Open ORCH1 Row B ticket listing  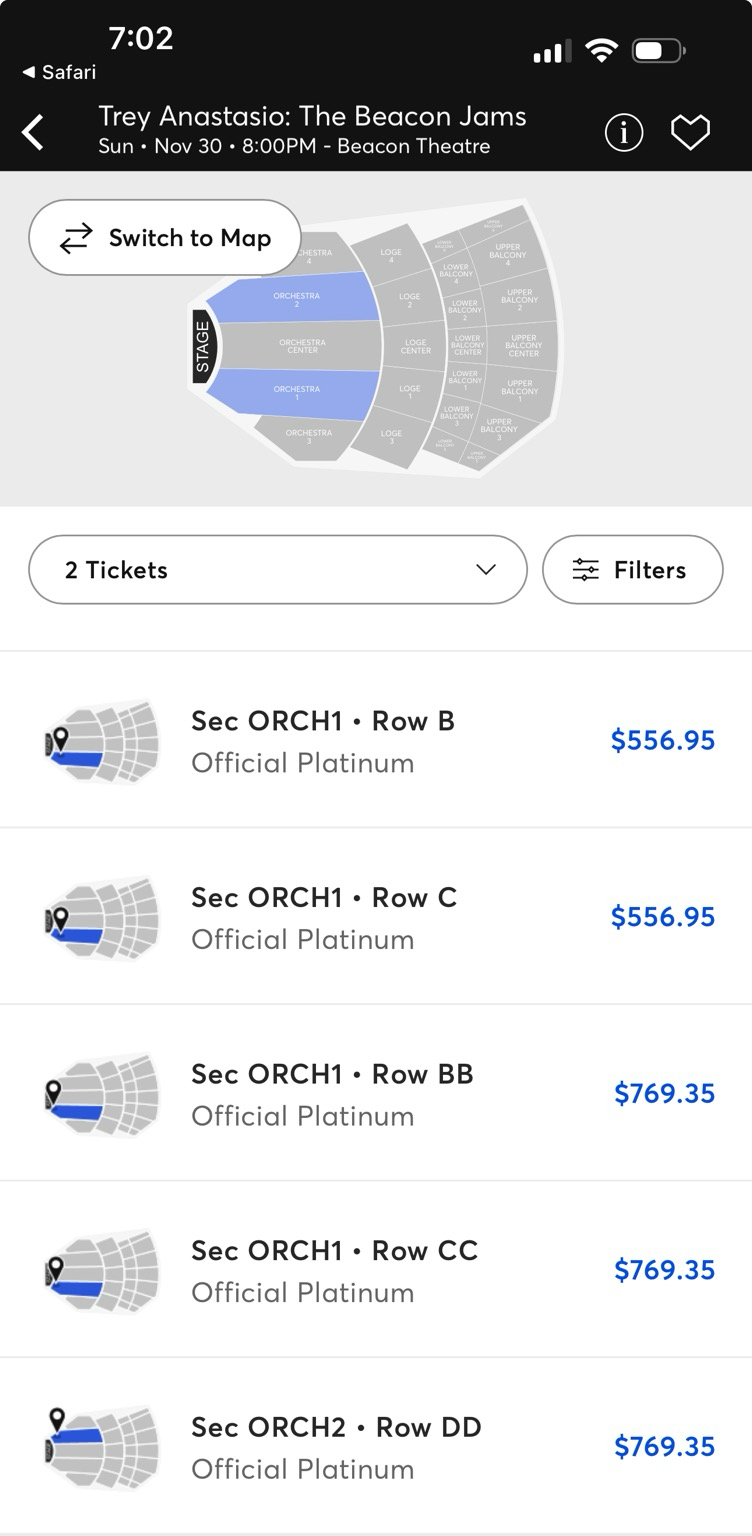(322, 740)
